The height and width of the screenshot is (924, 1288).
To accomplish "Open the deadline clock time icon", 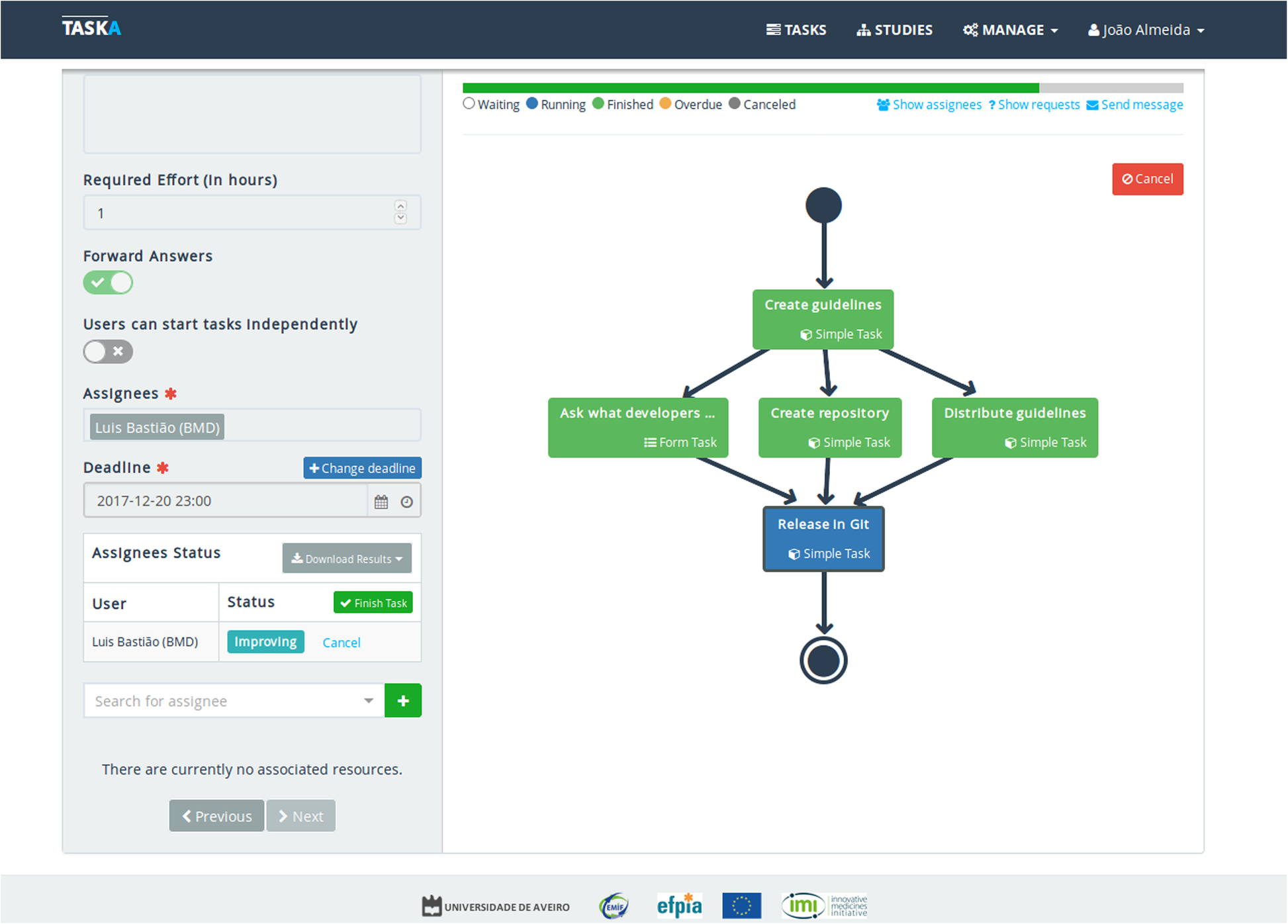I will pyautogui.click(x=406, y=502).
